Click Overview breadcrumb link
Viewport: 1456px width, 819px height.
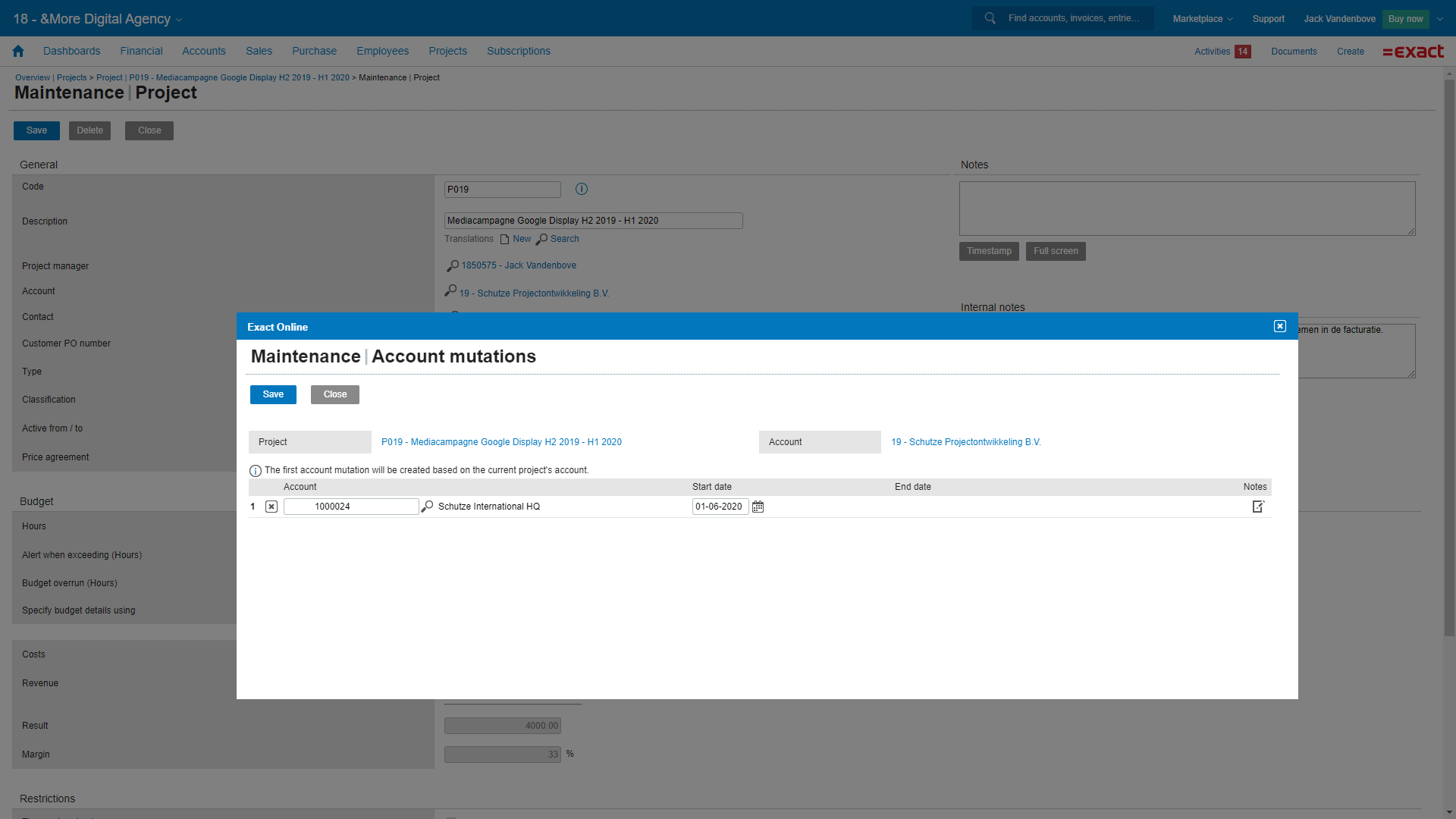pyautogui.click(x=33, y=77)
